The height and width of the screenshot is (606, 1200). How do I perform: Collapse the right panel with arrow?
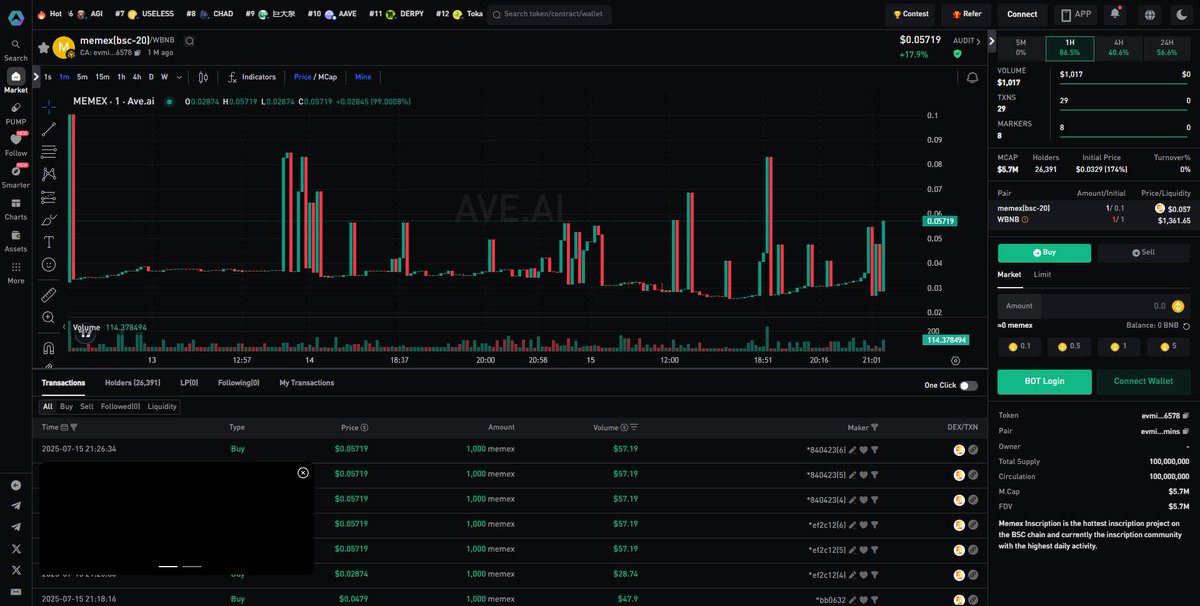click(991, 41)
